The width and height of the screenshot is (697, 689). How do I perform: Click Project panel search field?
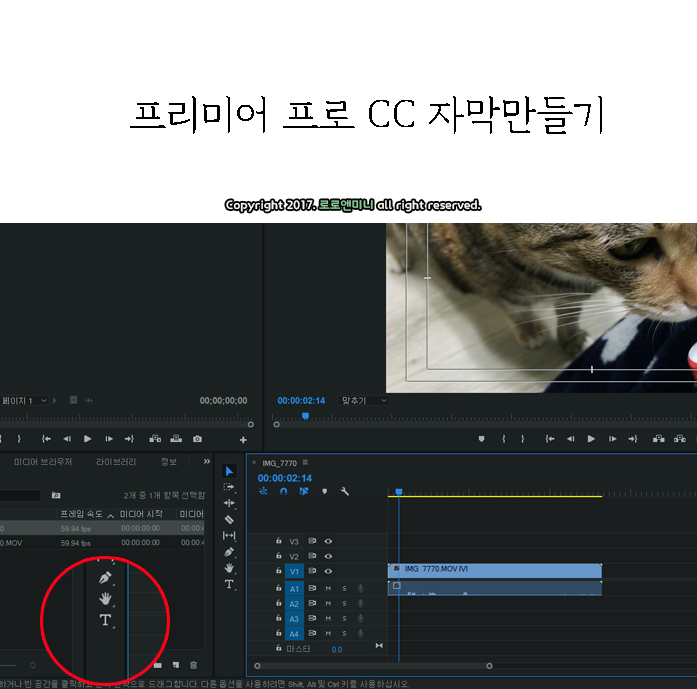[x=20, y=495]
